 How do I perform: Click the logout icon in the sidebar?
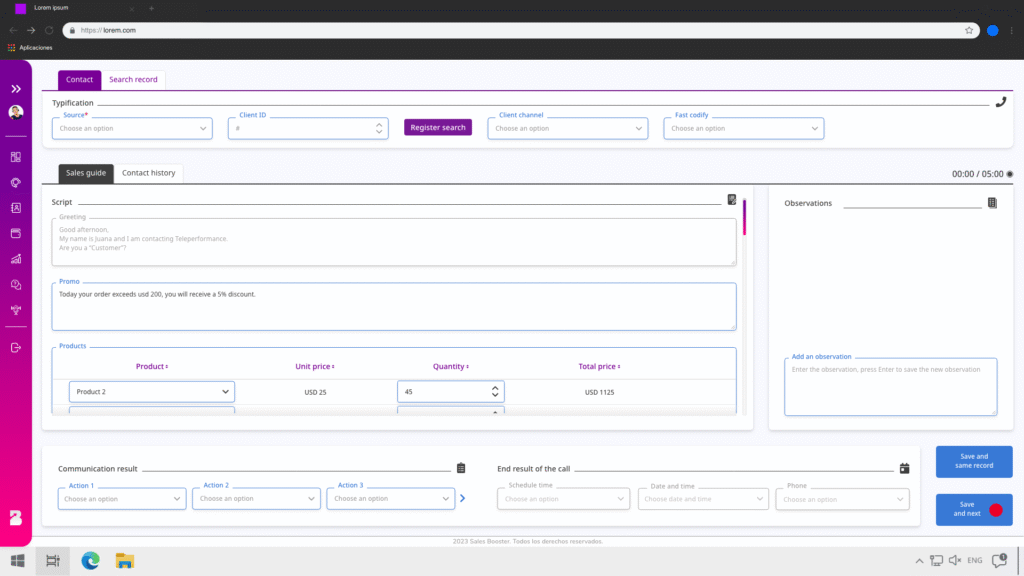16,348
